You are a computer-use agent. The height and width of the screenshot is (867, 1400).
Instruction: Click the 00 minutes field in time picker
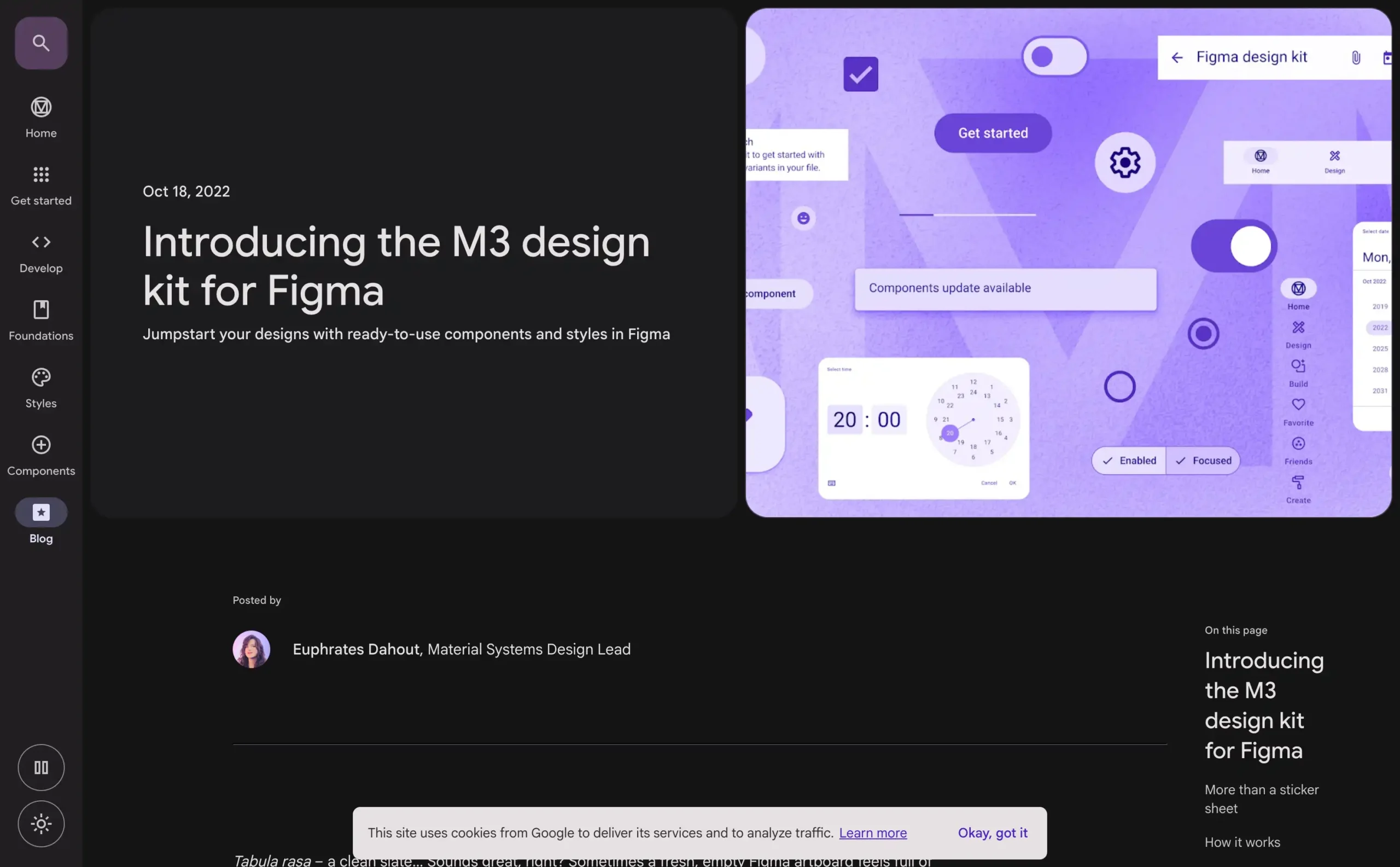(889, 420)
